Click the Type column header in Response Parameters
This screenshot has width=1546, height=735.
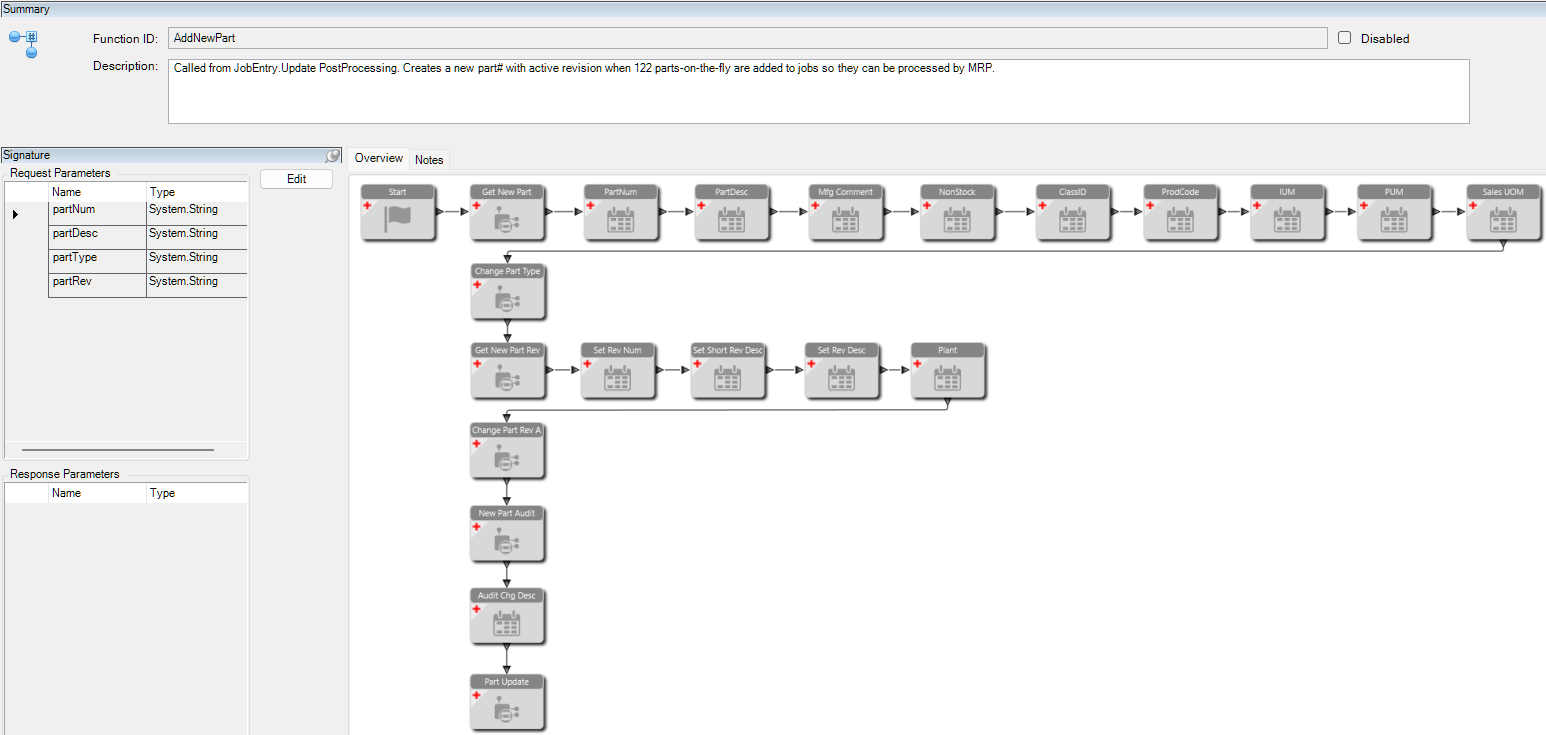(197, 493)
